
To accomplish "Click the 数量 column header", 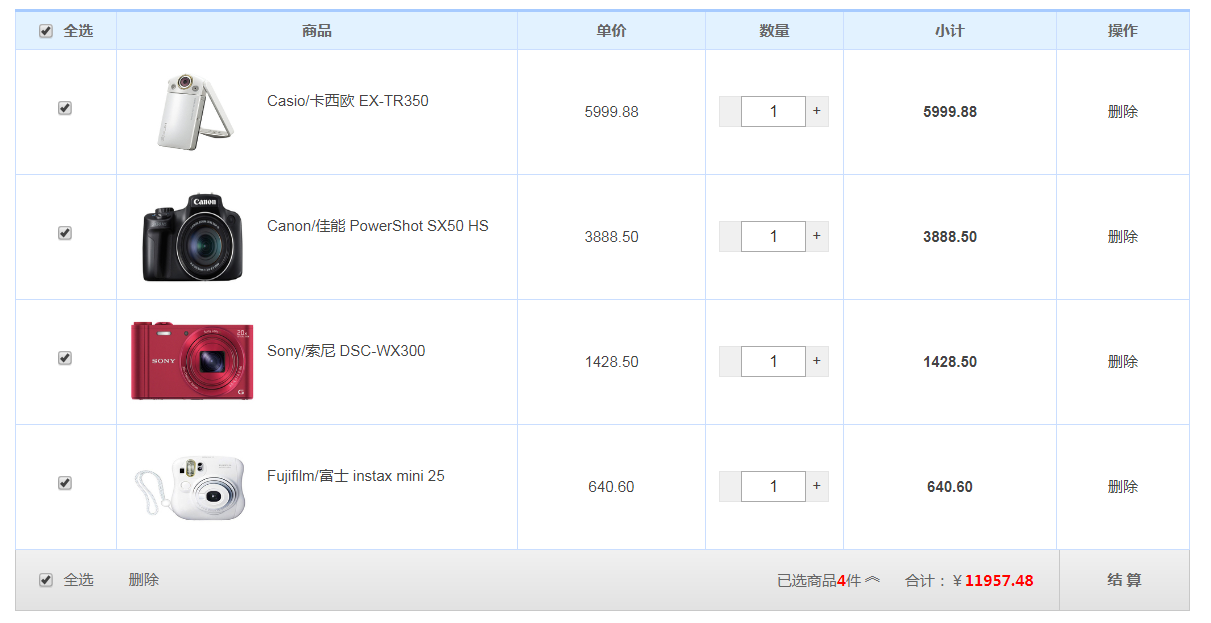I will click(x=774, y=31).
